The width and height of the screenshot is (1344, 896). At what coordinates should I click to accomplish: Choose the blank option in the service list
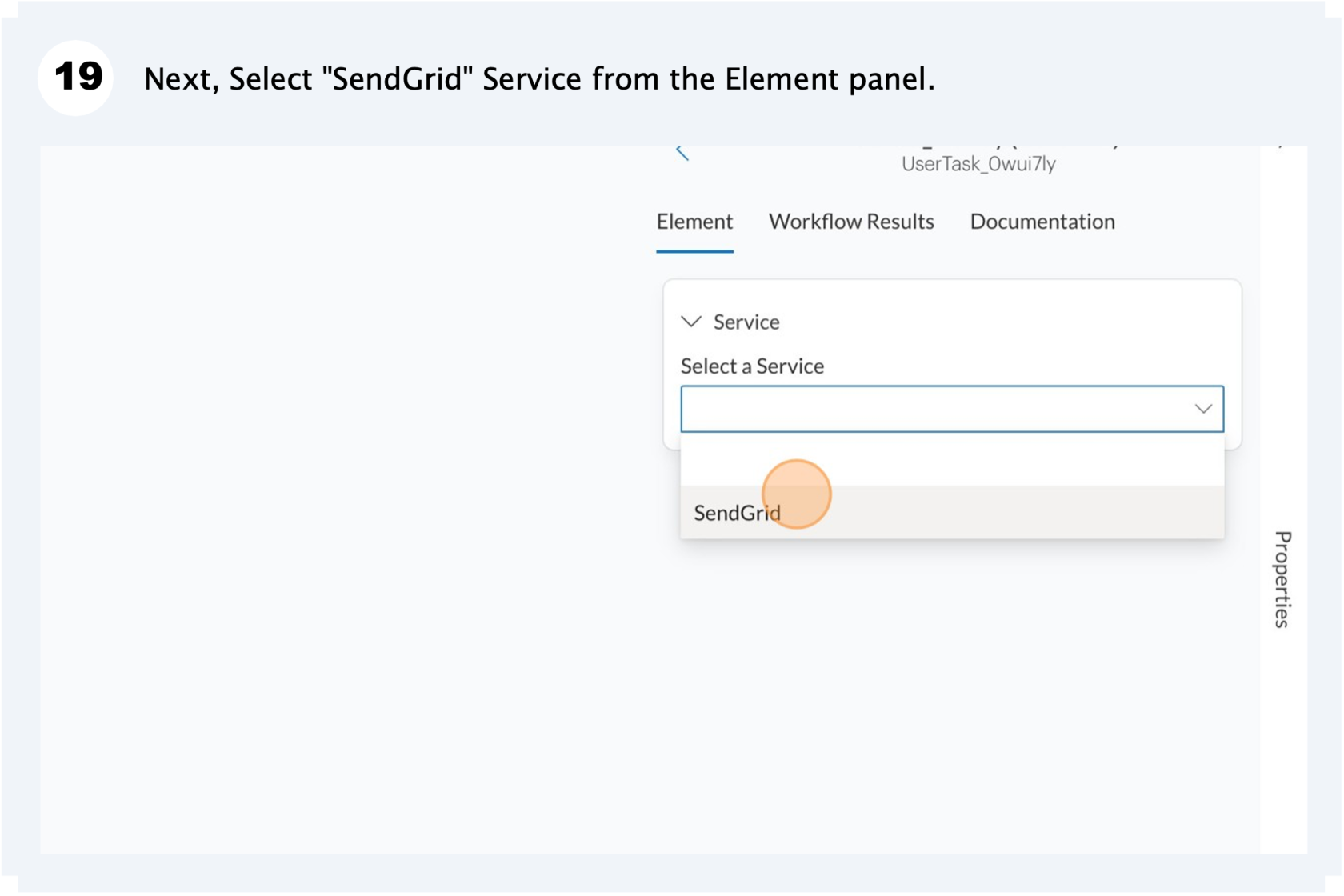point(952,459)
